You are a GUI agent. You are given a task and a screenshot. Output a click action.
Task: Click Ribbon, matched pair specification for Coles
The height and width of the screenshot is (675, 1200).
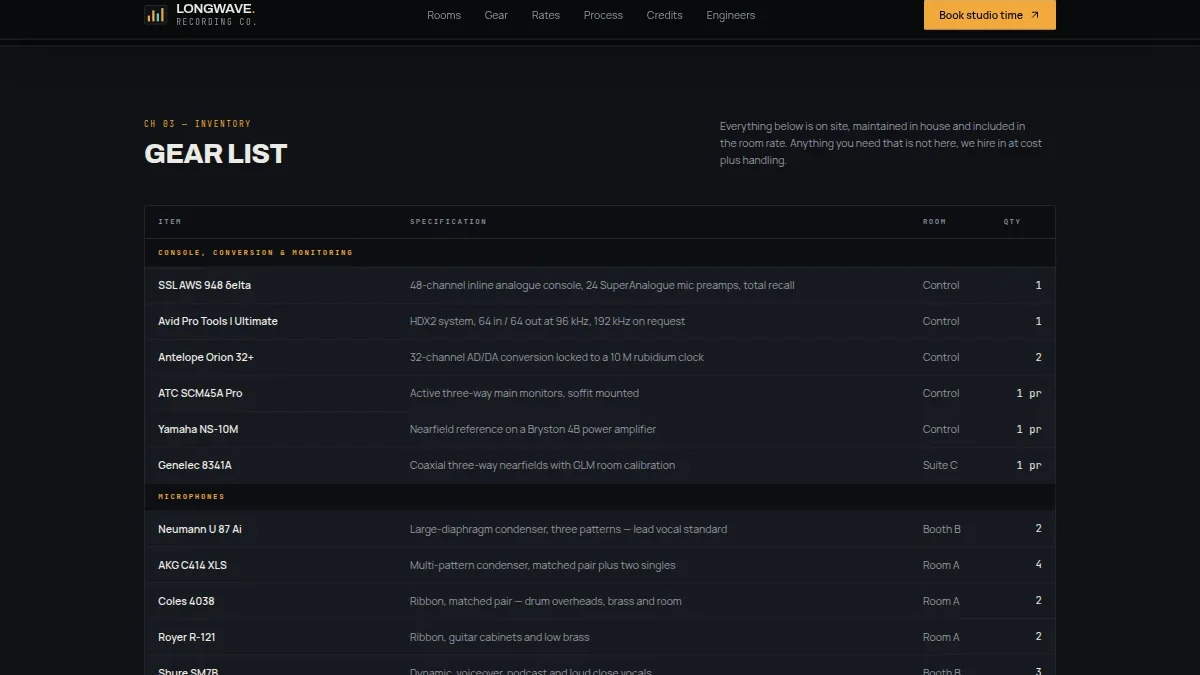pos(546,601)
